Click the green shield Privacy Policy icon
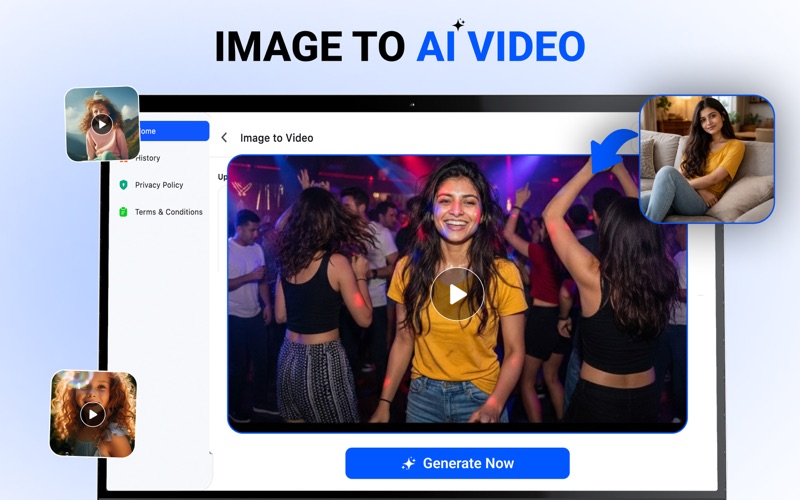 pos(123,185)
